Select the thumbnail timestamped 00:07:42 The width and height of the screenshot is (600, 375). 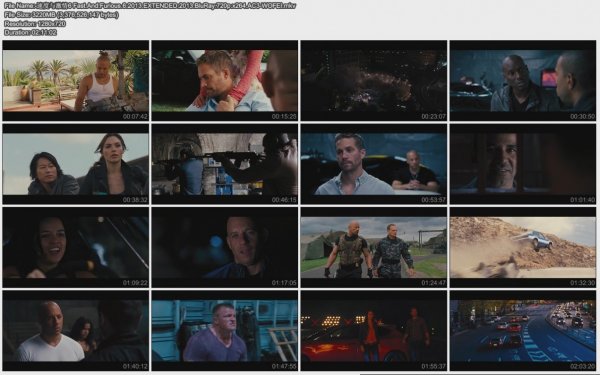76,80
